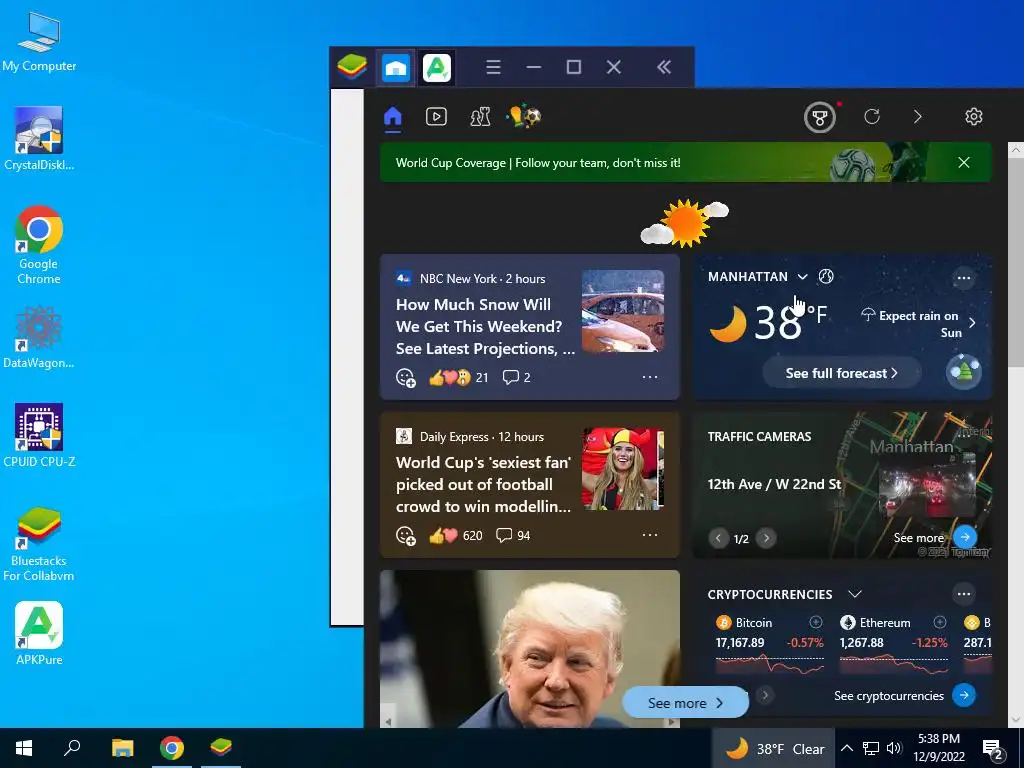Click the BlueStacks logo in title bar

pyautogui.click(x=352, y=67)
